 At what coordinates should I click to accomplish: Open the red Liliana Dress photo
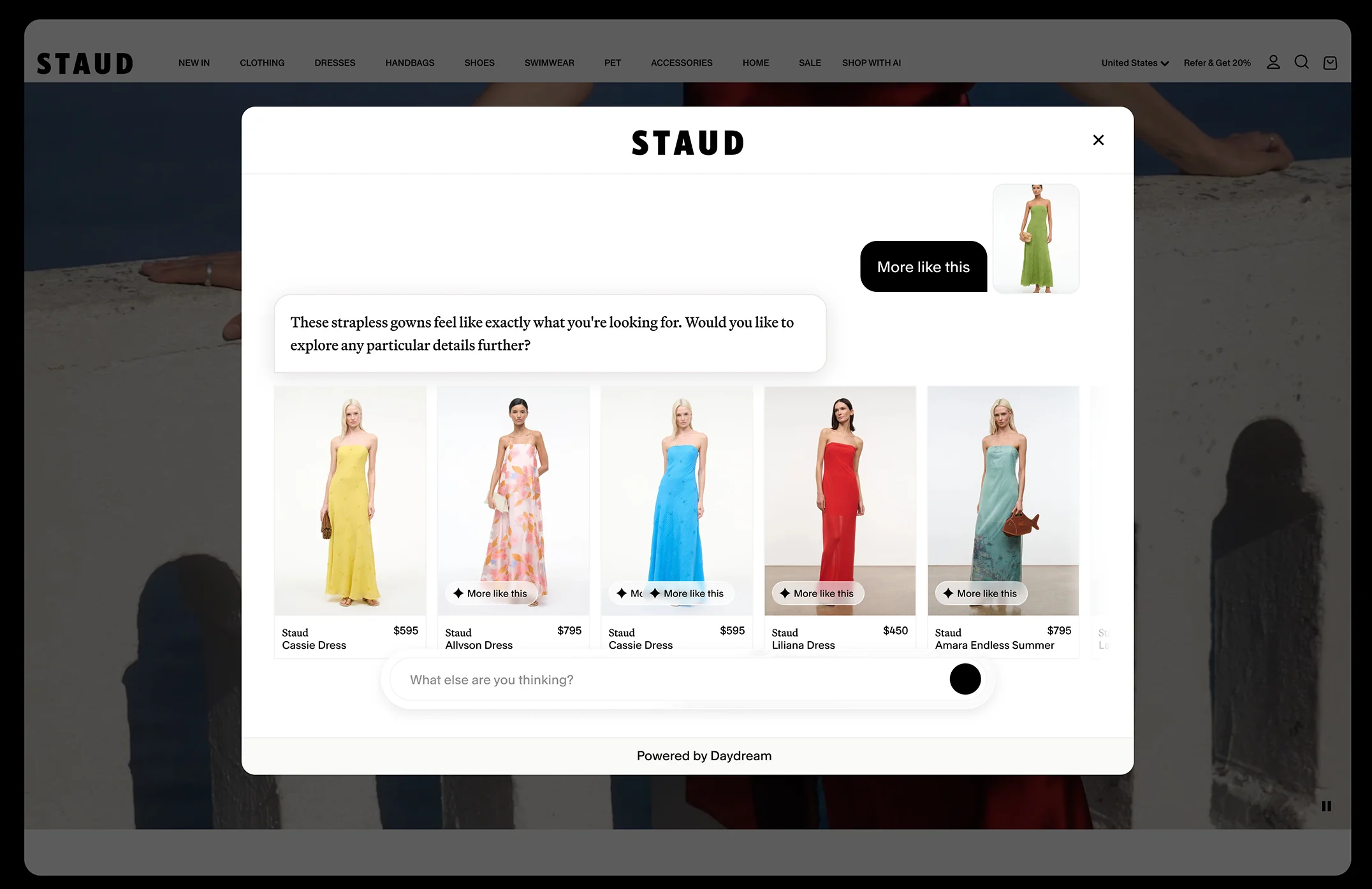click(840, 500)
